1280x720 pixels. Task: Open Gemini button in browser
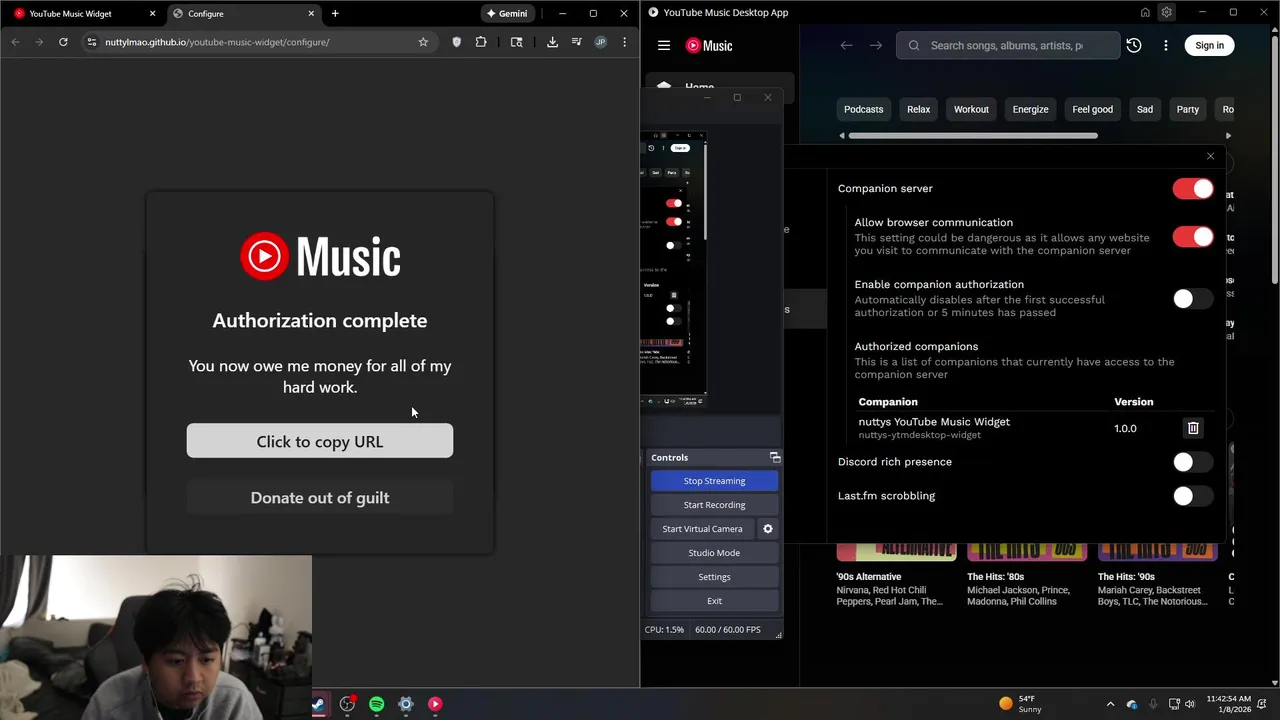(508, 14)
